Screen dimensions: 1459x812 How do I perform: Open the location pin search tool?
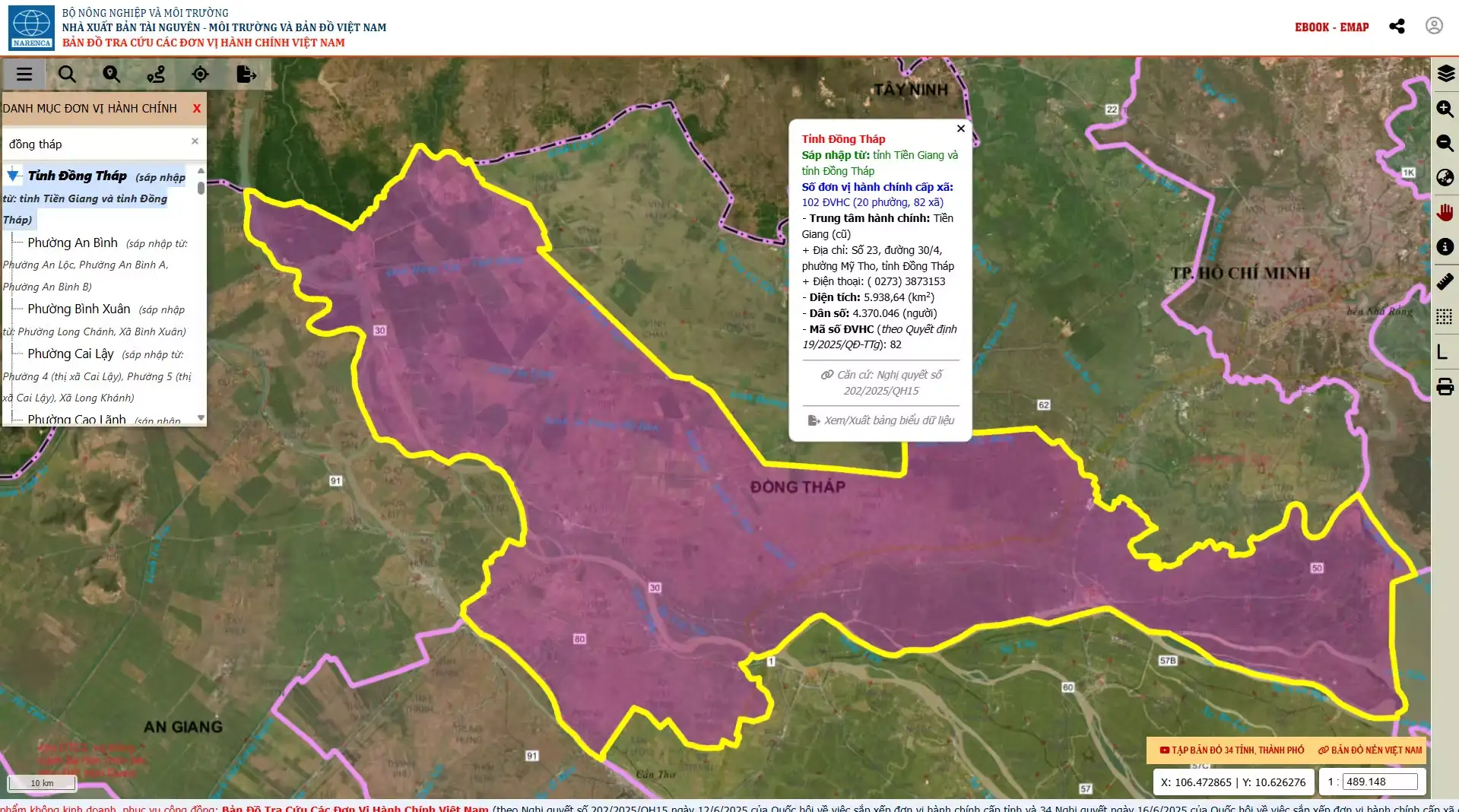click(112, 75)
